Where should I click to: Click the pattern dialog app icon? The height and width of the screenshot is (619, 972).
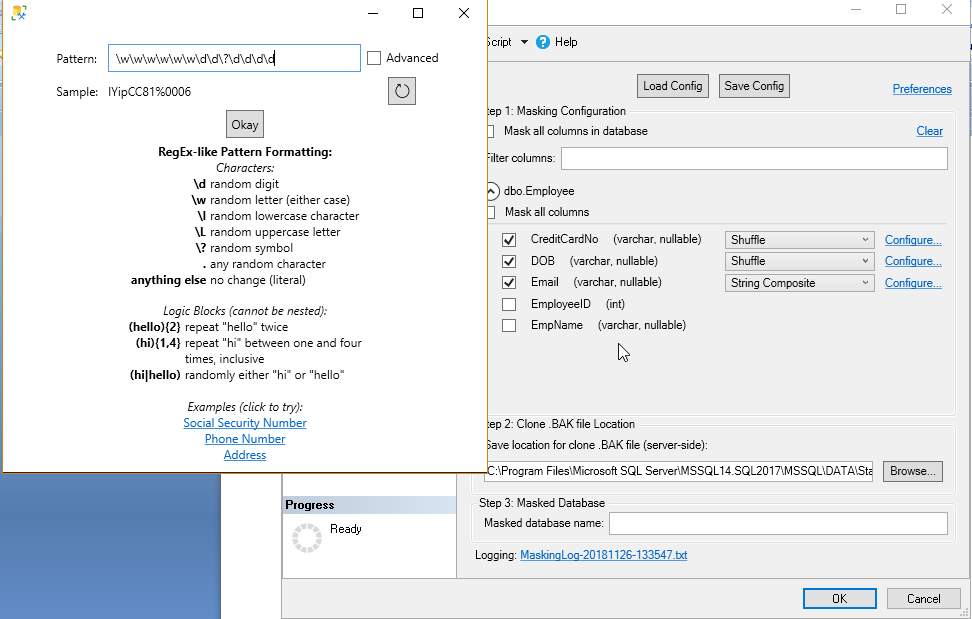click(x=18, y=13)
